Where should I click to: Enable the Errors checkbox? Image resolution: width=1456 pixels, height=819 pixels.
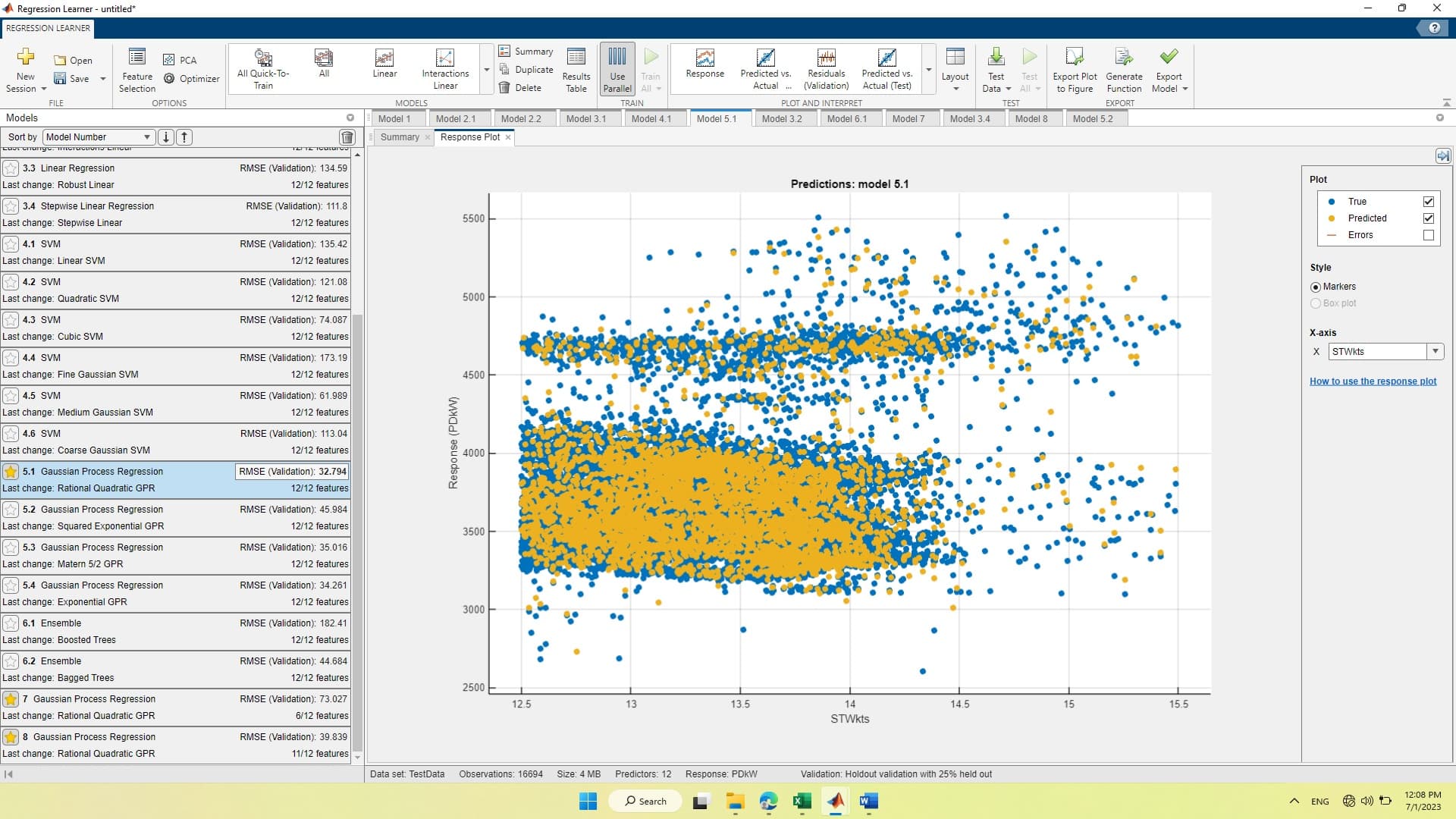1429,235
